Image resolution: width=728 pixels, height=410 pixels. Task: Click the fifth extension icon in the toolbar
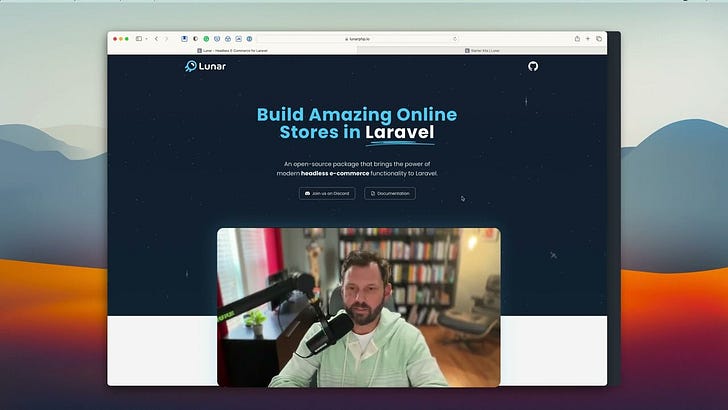point(228,39)
